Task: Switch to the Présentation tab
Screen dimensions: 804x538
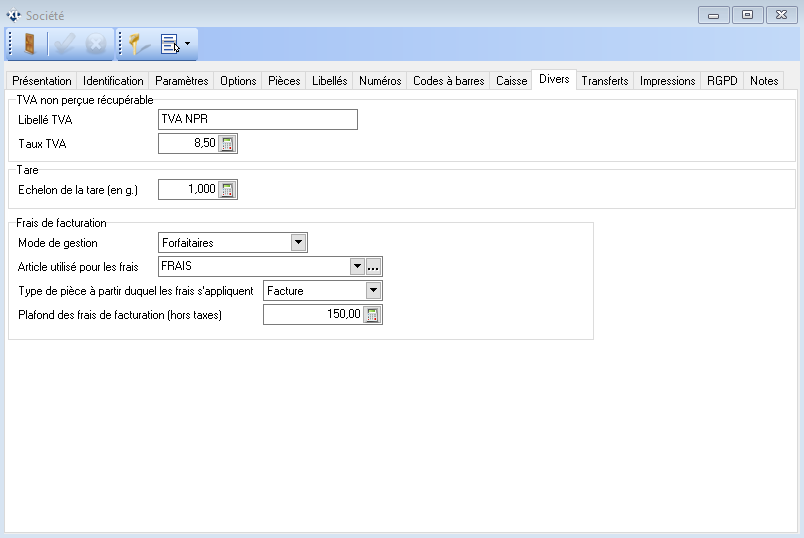Action: (42, 81)
